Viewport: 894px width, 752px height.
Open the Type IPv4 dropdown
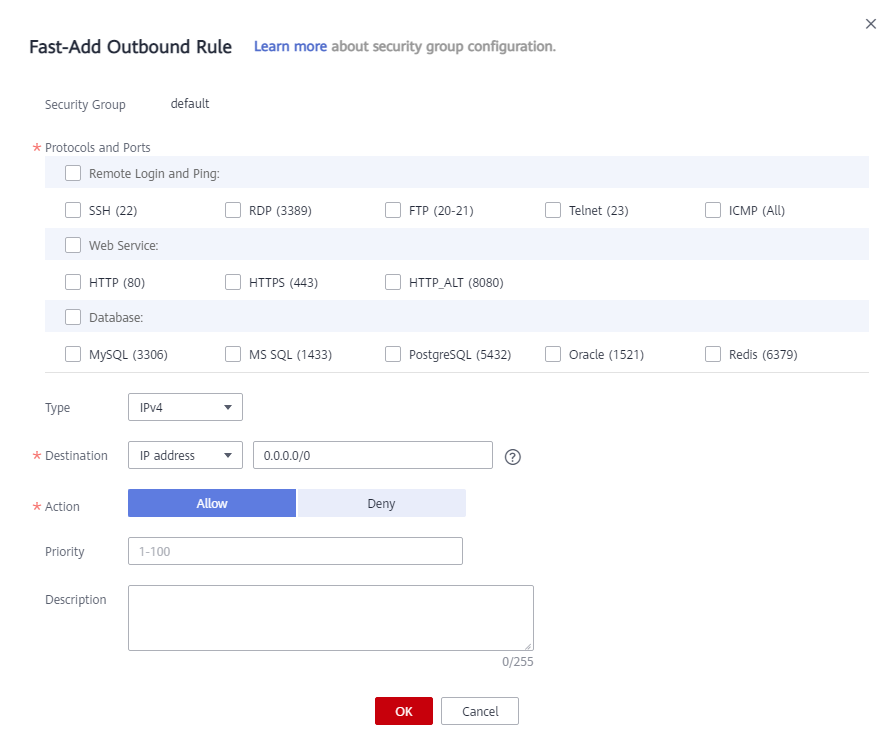click(x=185, y=407)
